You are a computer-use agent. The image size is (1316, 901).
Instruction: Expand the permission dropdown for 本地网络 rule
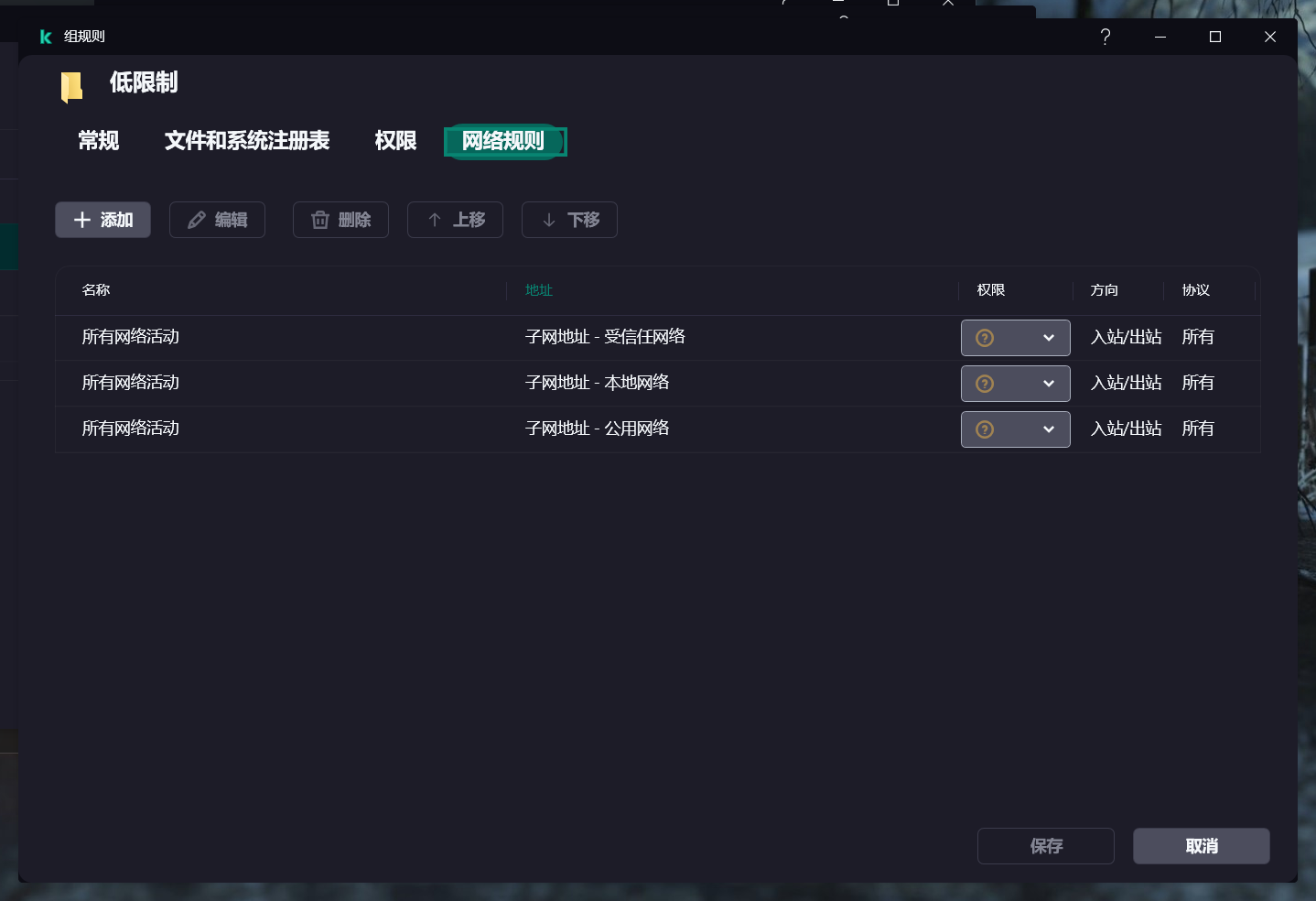tap(1049, 384)
